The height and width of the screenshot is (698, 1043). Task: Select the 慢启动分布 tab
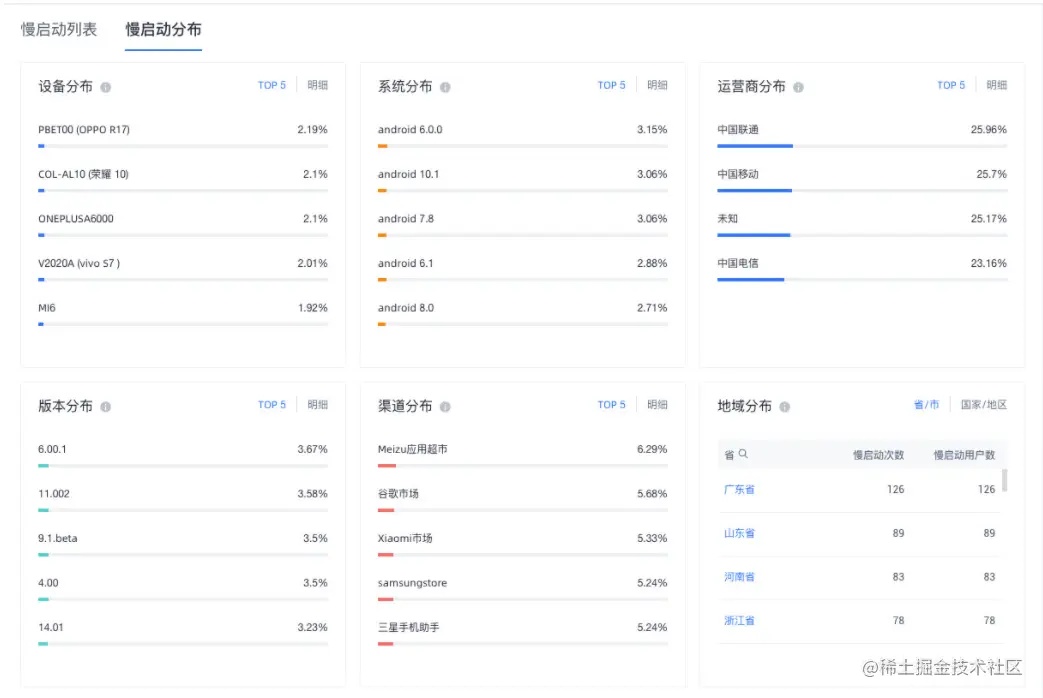click(163, 29)
